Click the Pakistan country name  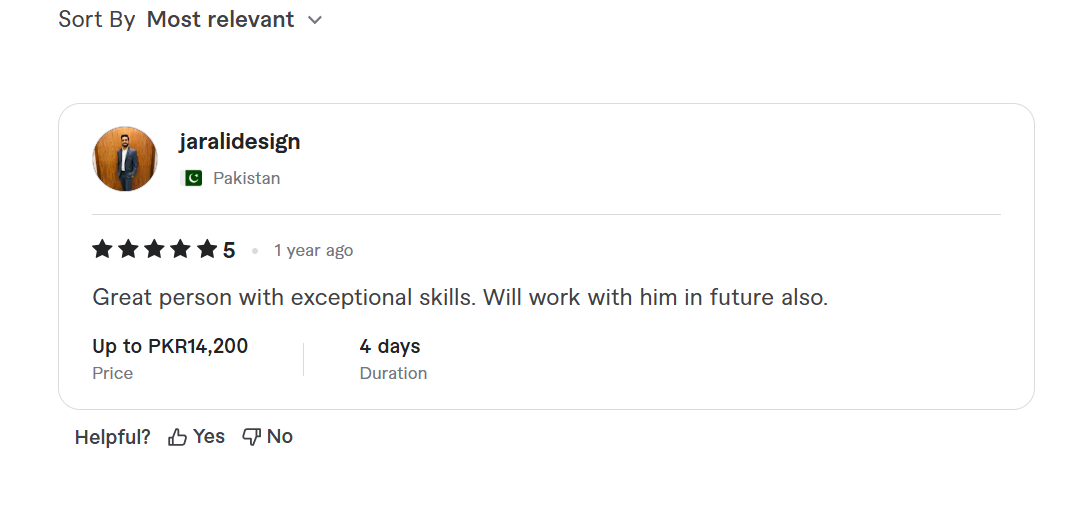click(x=246, y=178)
